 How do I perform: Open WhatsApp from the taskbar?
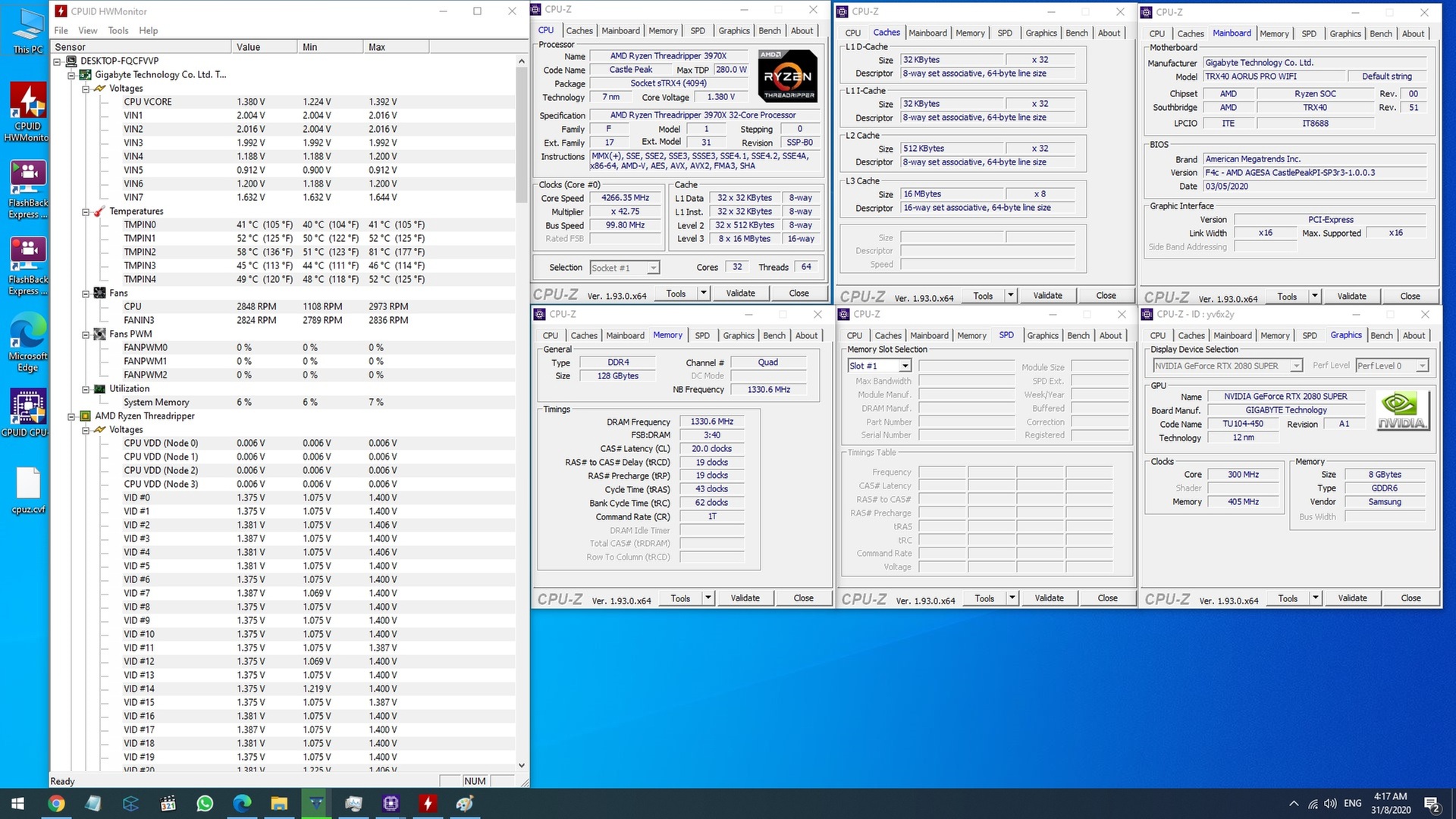(x=205, y=804)
